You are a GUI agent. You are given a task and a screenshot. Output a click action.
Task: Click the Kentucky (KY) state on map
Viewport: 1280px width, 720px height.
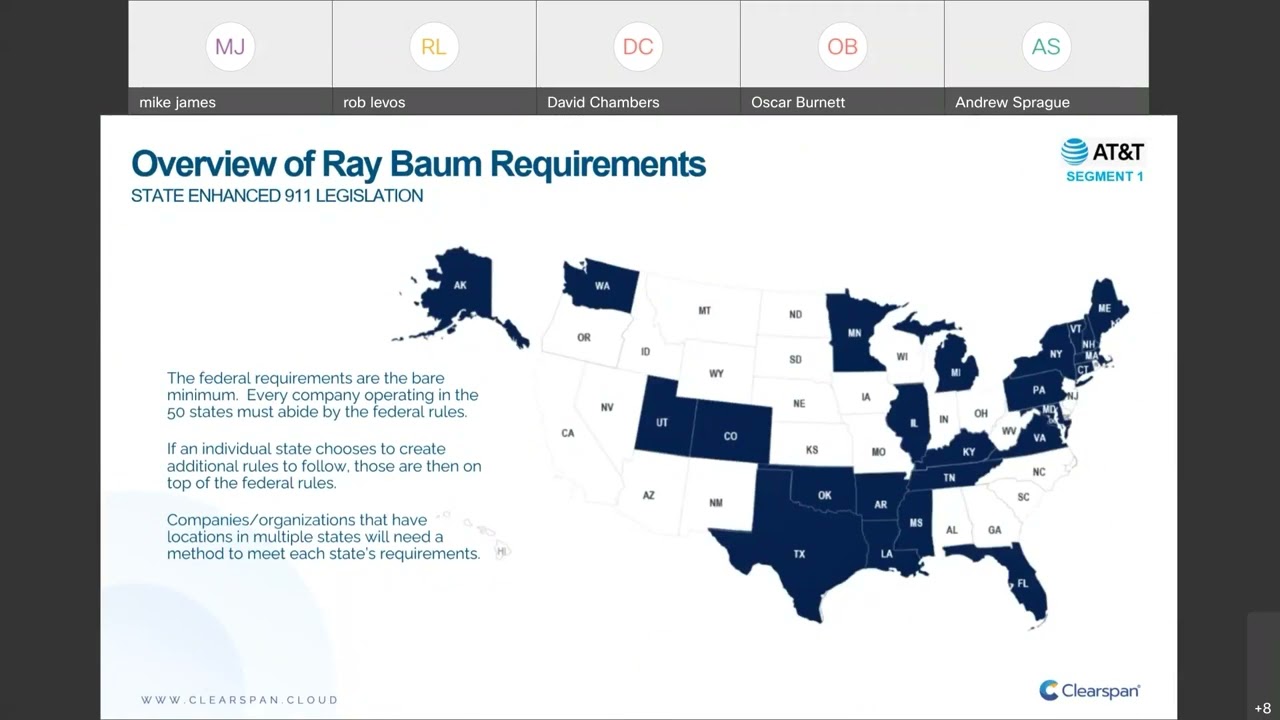click(x=968, y=452)
